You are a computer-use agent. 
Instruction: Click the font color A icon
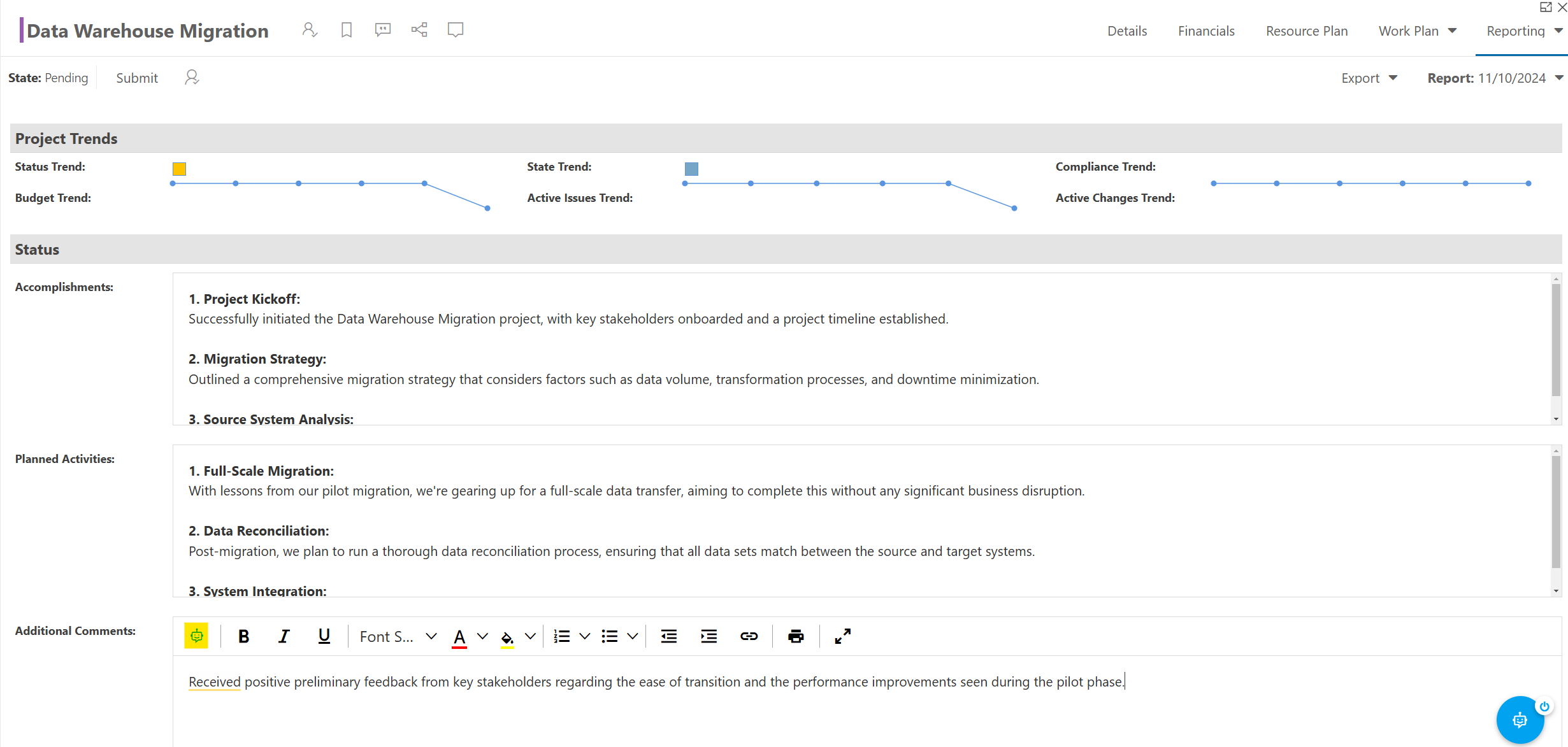coord(459,637)
